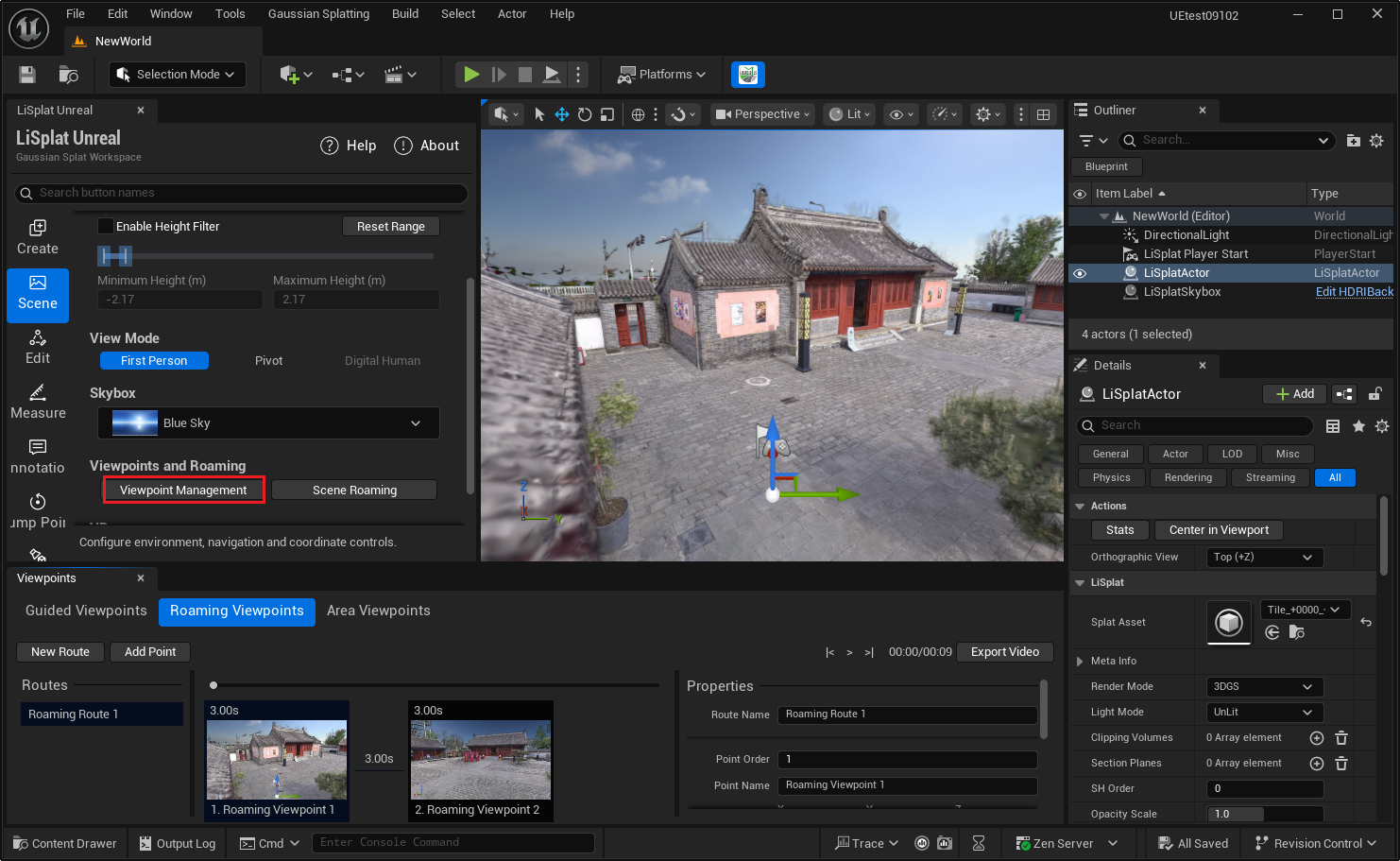Click the viewport layout grid icon

pos(1043,114)
